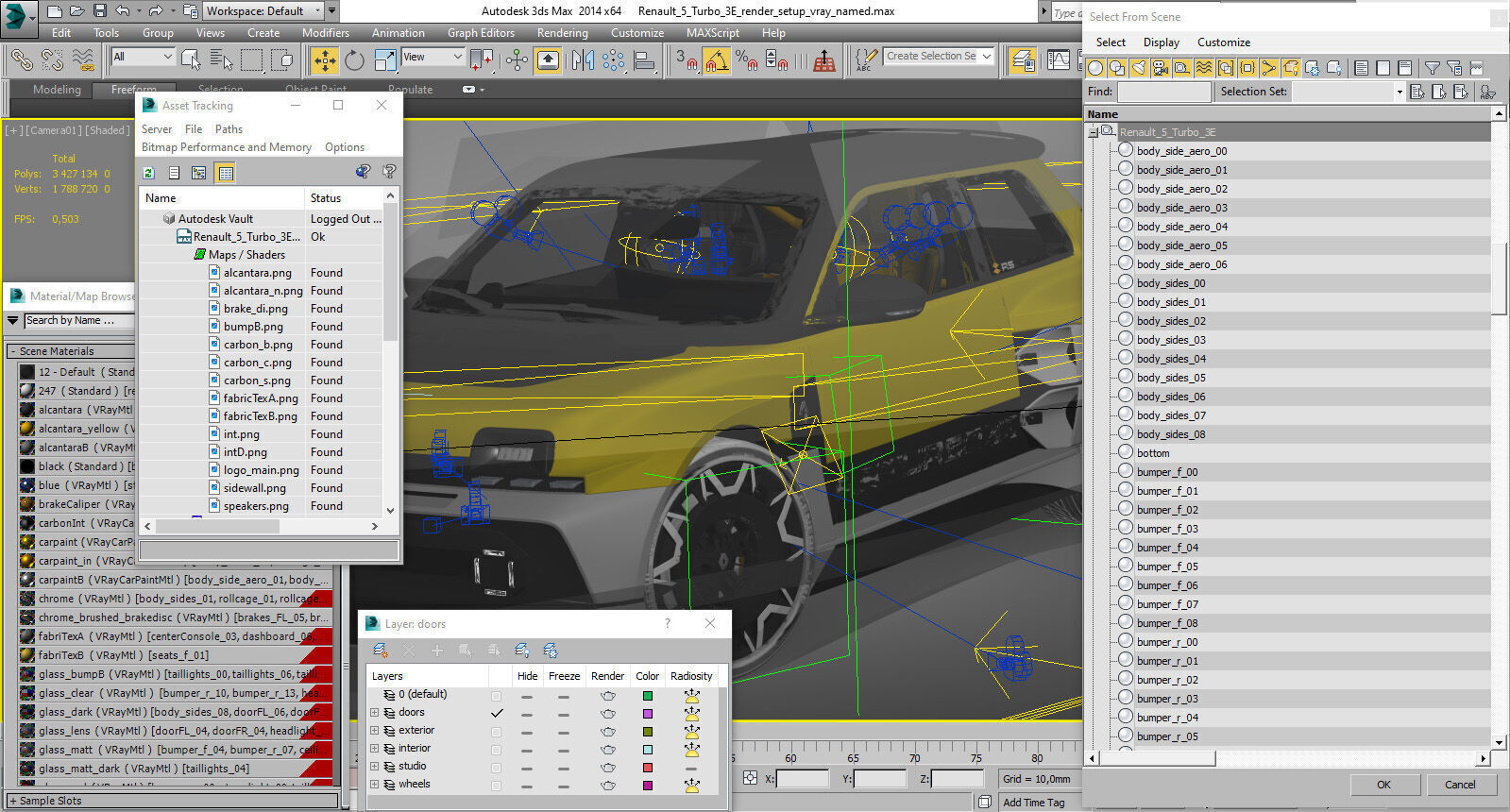Create a new layer in the Layer dialog

coord(380,651)
